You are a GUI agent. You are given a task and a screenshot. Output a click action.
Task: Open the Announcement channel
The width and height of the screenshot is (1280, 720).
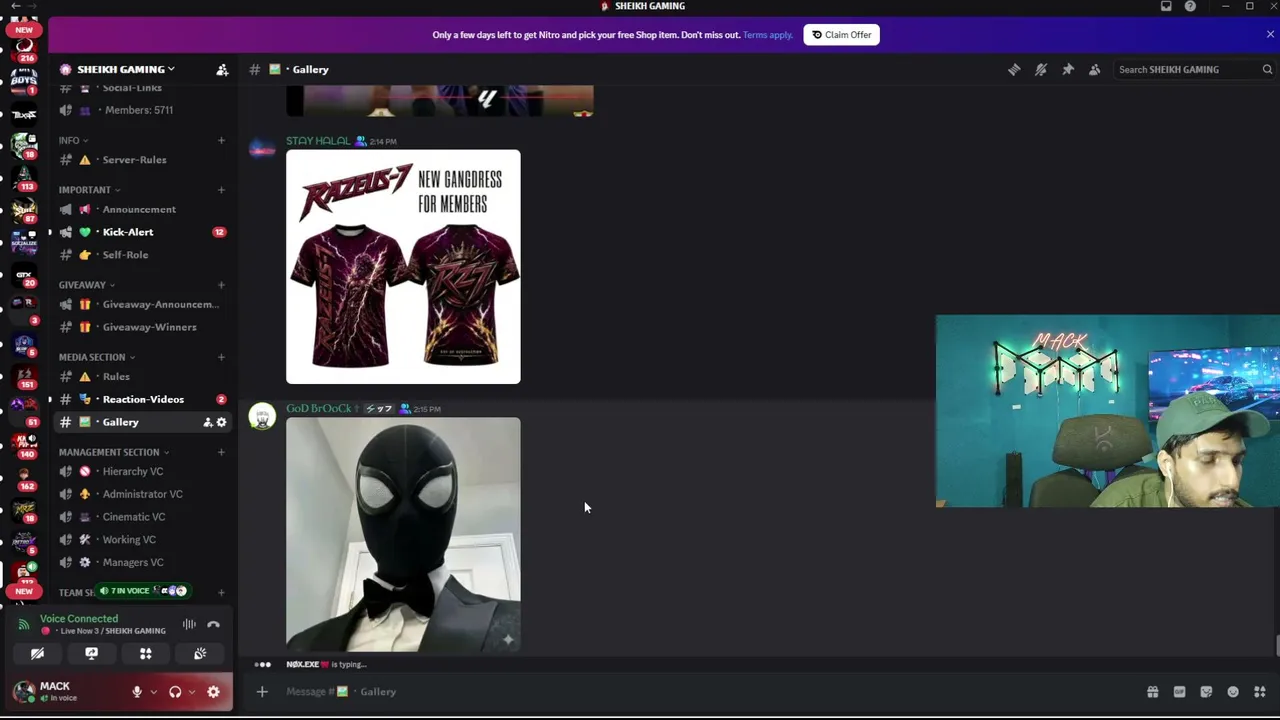point(142,209)
